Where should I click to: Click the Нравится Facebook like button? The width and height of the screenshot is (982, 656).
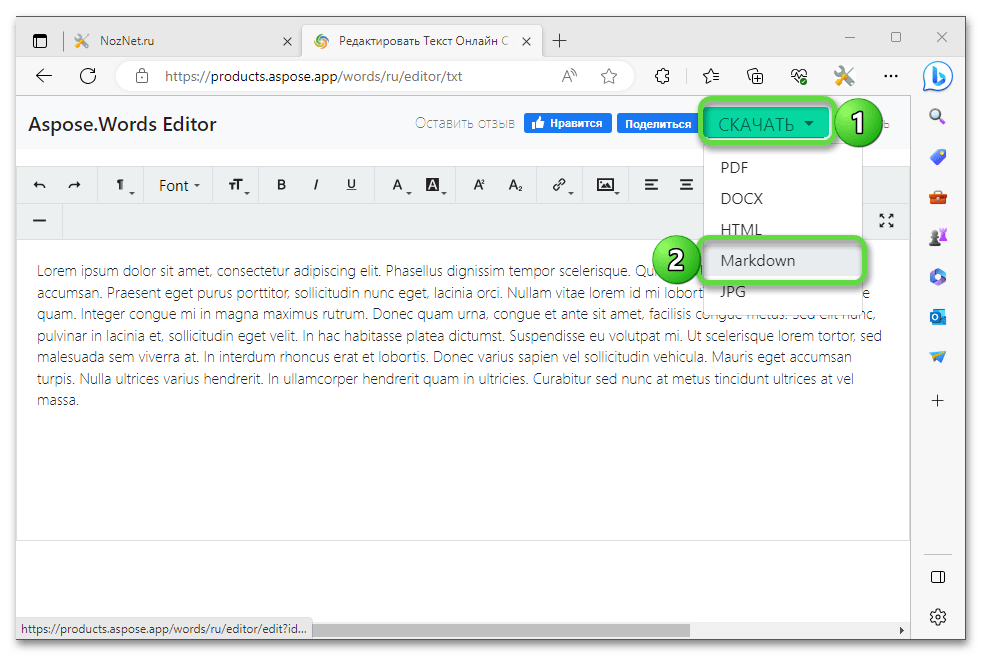567,123
